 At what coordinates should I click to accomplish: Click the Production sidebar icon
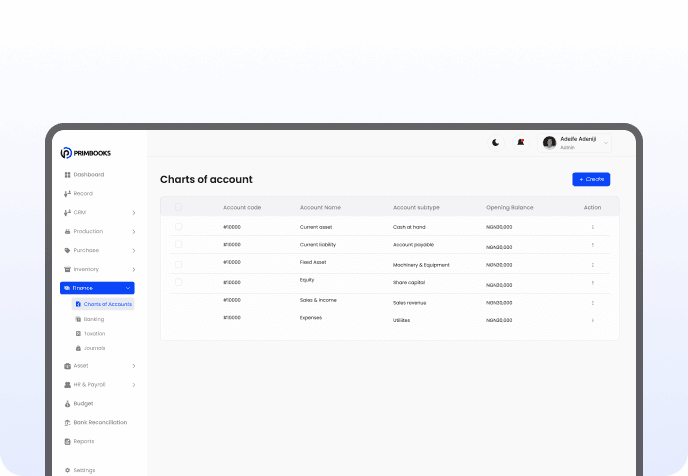67,231
